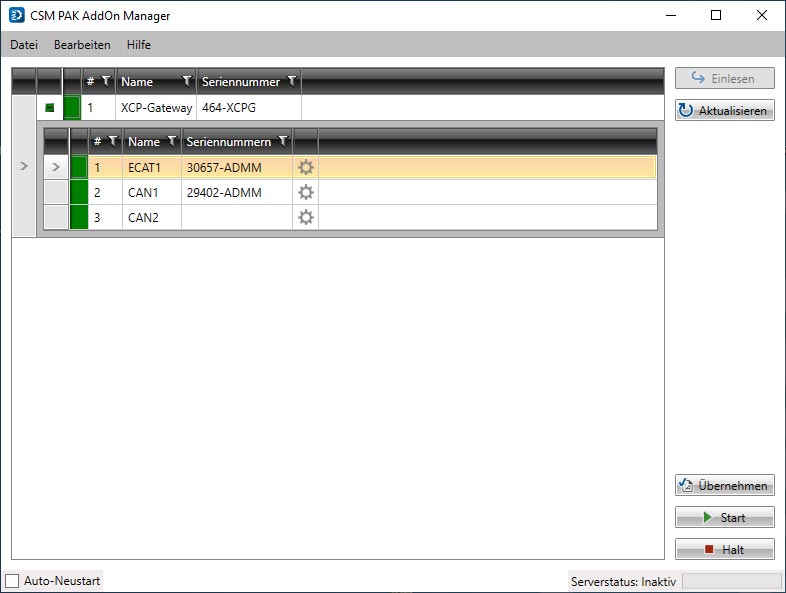Image resolution: width=786 pixels, height=593 pixels.
Task: Collapse the XCP-Gateway row
Action: coord(50,108)
